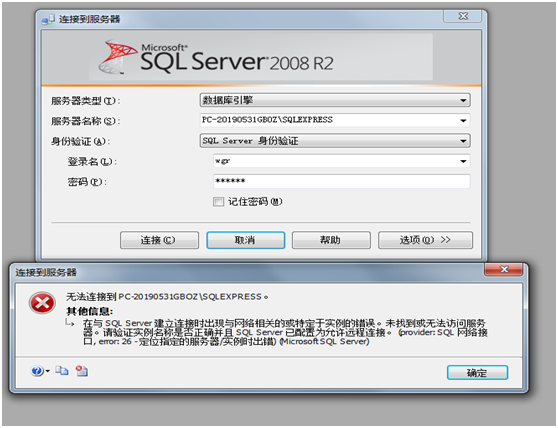Click the show technical details icon

pyautogui.click(x=82, y=371)
